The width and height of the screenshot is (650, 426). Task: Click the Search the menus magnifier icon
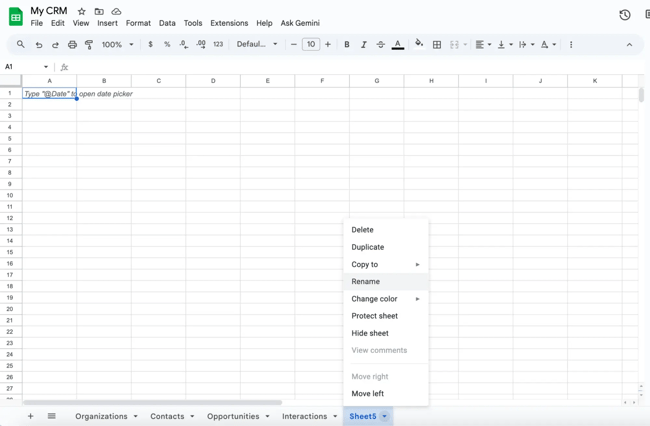pyautogui.click(x=20, y=44)
